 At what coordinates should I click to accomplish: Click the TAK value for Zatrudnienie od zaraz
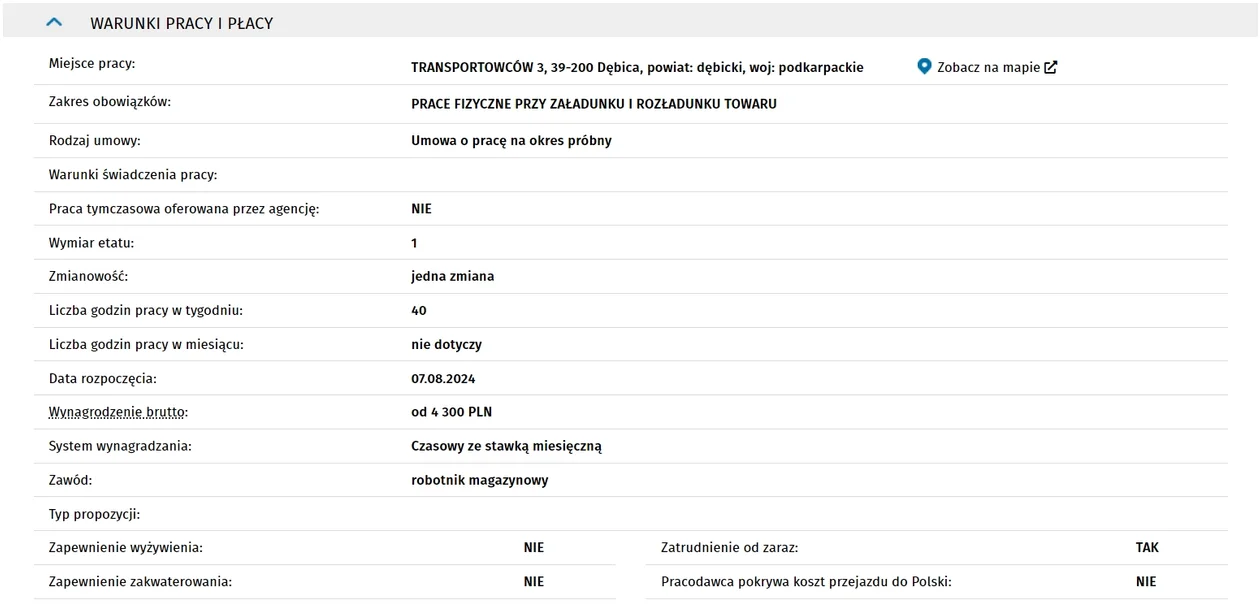(1147, 548)
